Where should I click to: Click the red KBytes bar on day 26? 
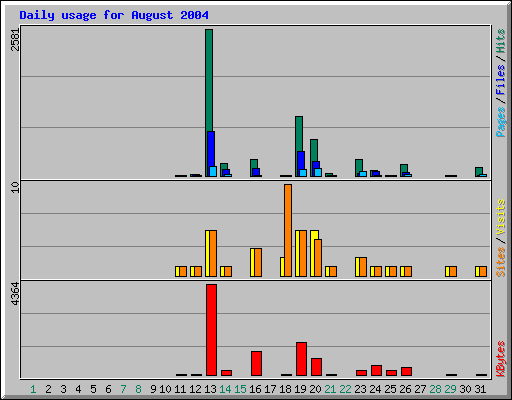click(x=406, y=372)
